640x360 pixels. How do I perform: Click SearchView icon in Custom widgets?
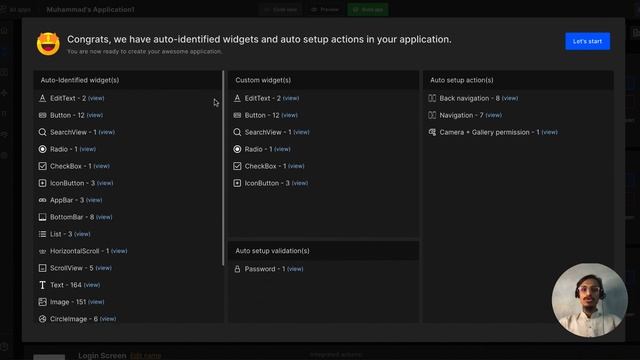click(237, 132)
